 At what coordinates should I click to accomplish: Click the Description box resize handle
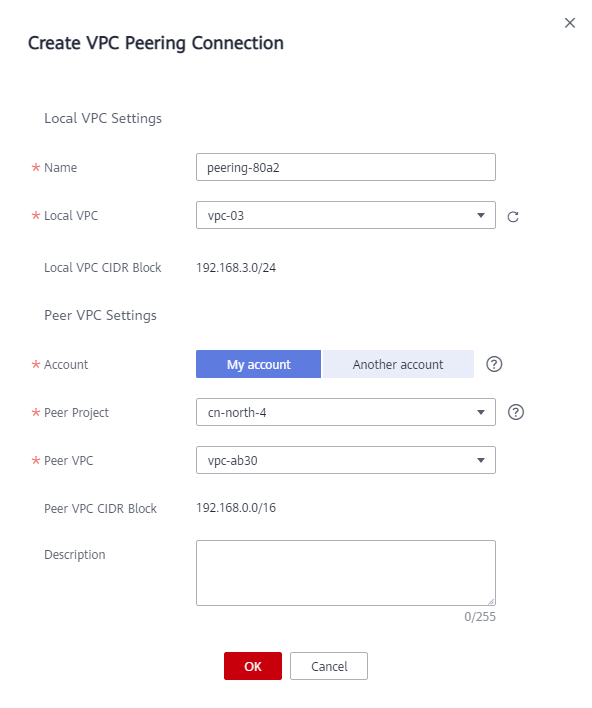pyautogui.click(x=491, y=601)
